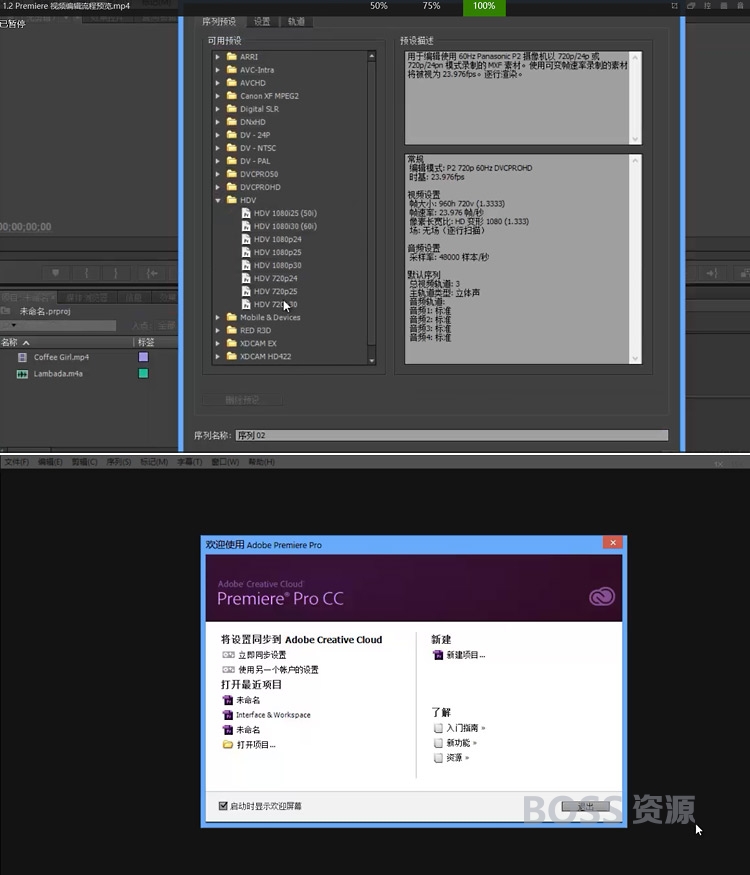
Task: Switch to the 轨道 tab
Action: [x=296, y=21]
